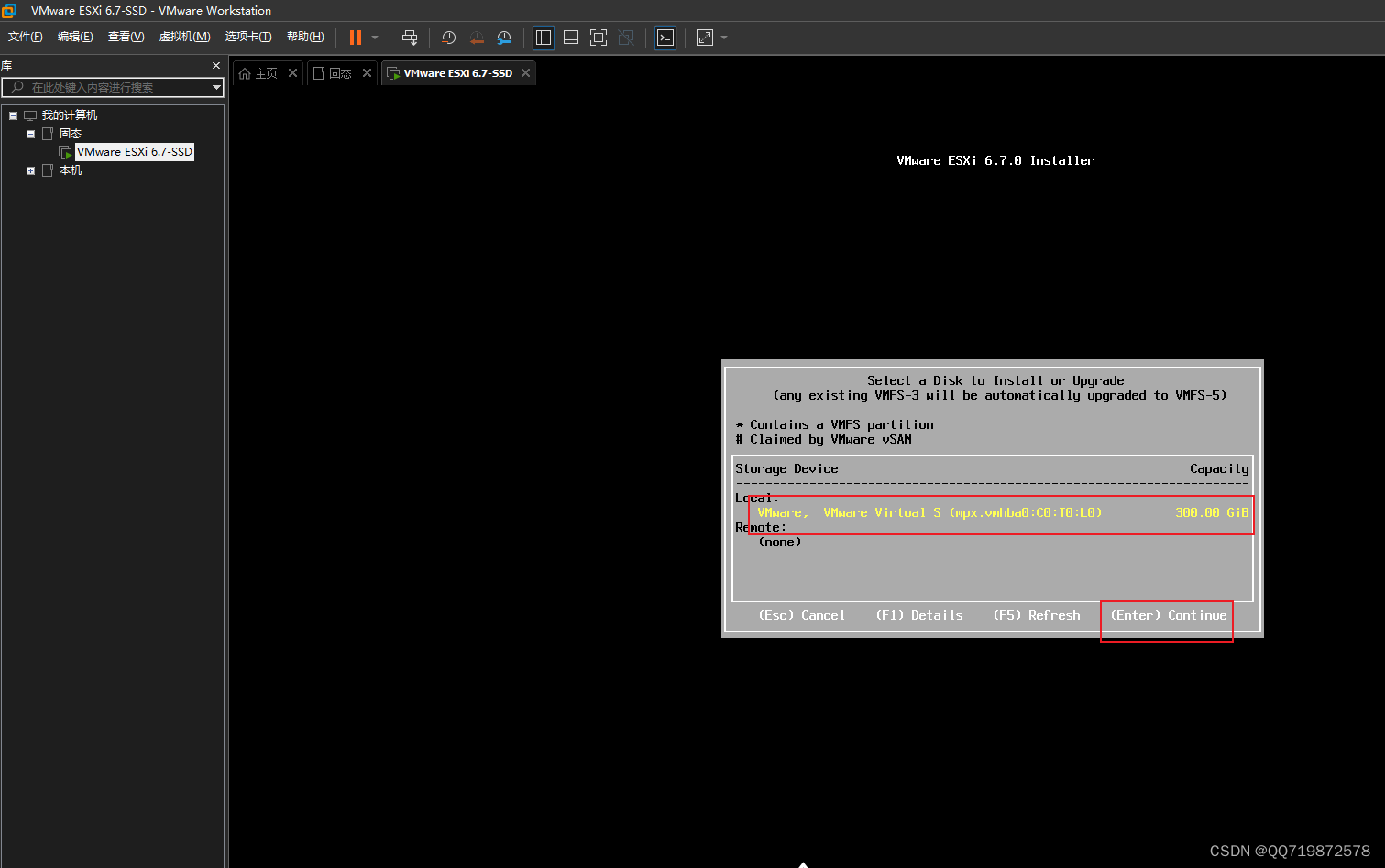Viewport: 1385px width, 868px height.
Task: Open the console view icon
Action: coord(665,38)
